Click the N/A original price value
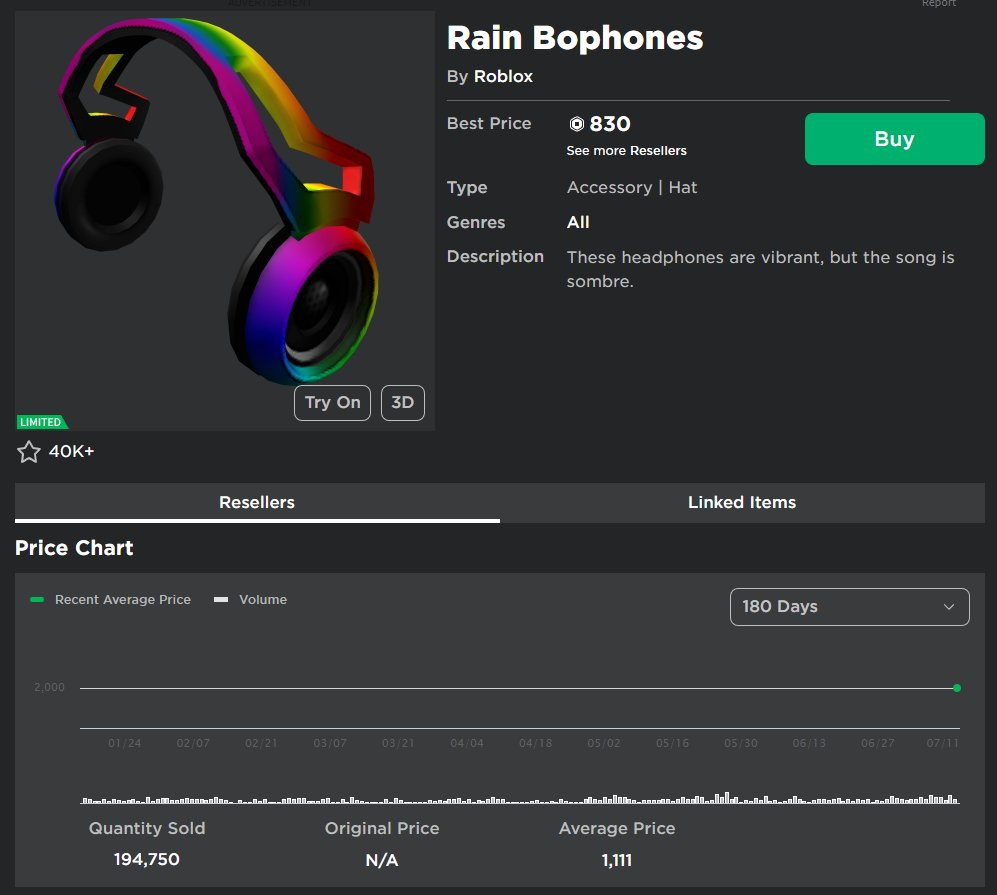 click(x=382, y=860)
